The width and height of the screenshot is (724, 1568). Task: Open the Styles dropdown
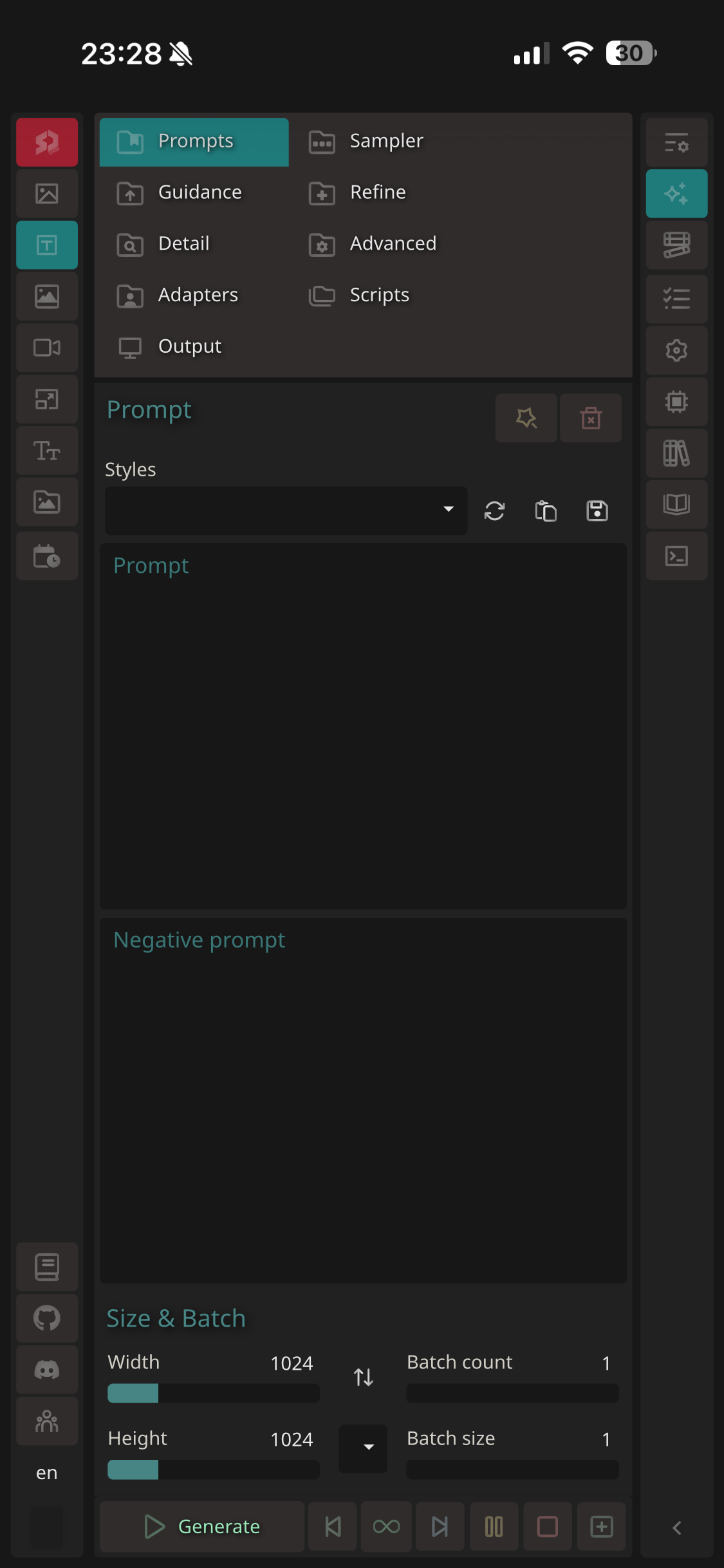pyautogui.click(x=286, y=510)
